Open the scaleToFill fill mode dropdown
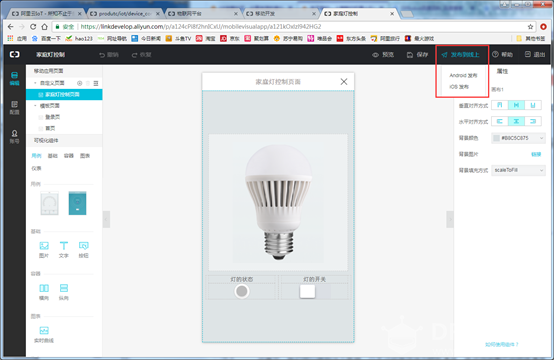The width and height of the screenshot is (554, 360). tap(518, 170)
